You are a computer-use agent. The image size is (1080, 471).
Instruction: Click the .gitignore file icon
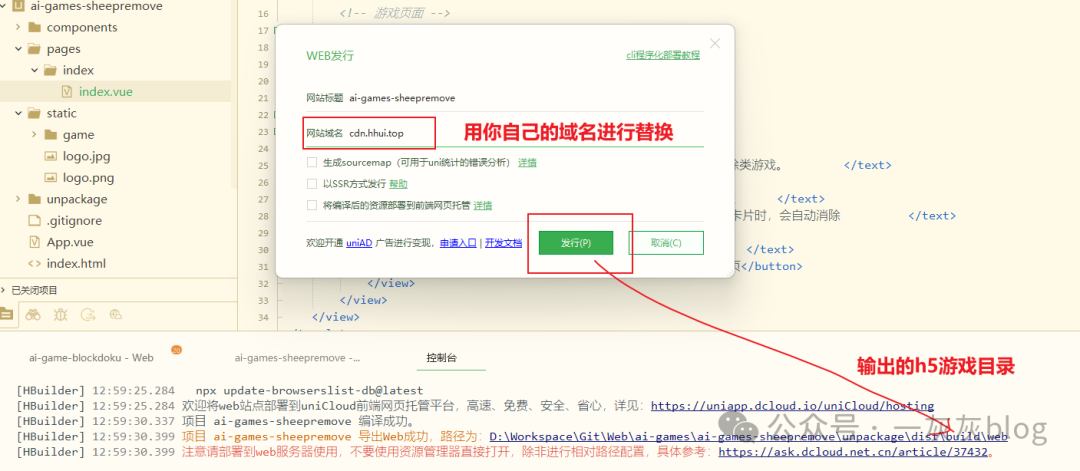coord(34,220)
